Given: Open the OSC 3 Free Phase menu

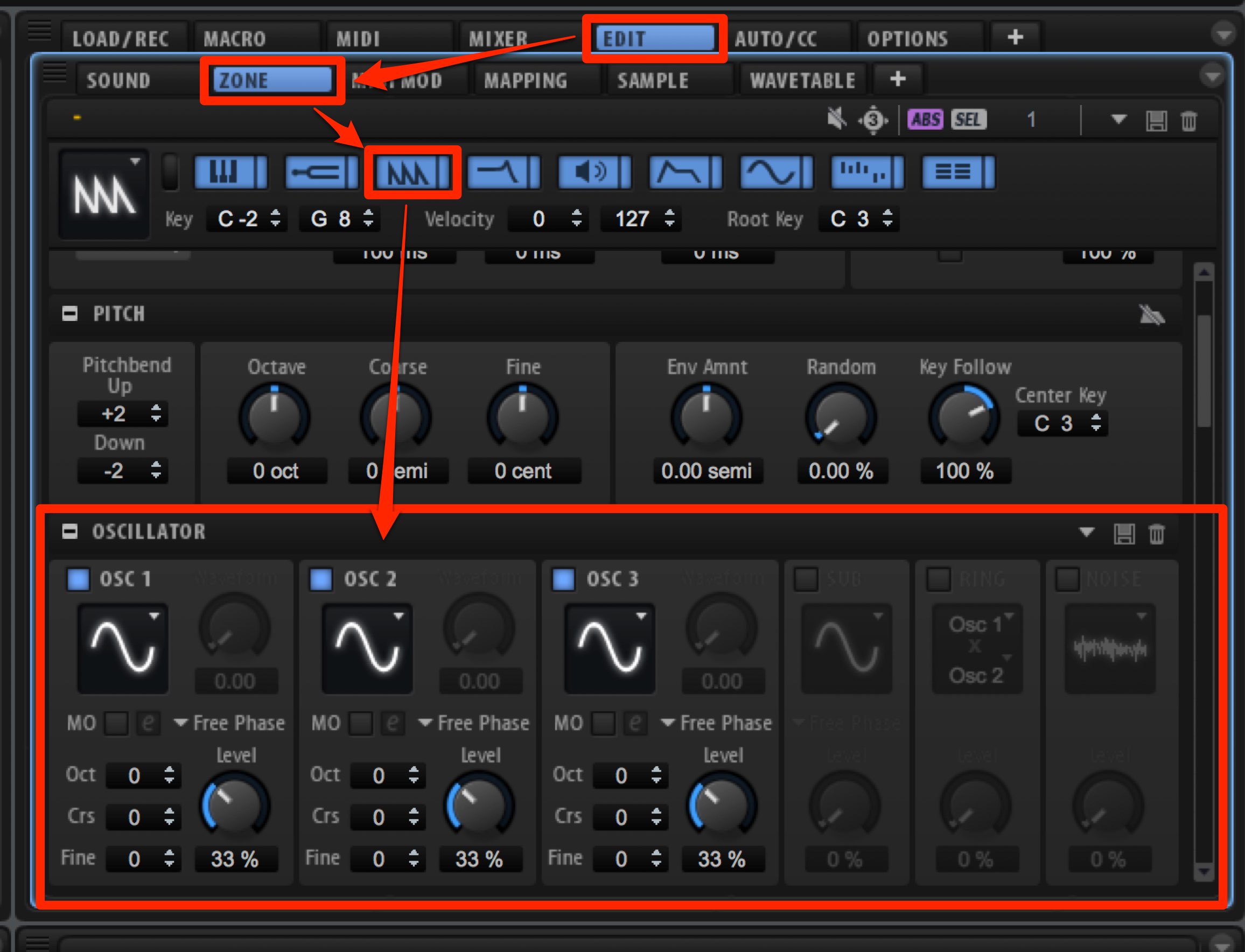Looking at the screenshot, I should [x=716, y=723].
